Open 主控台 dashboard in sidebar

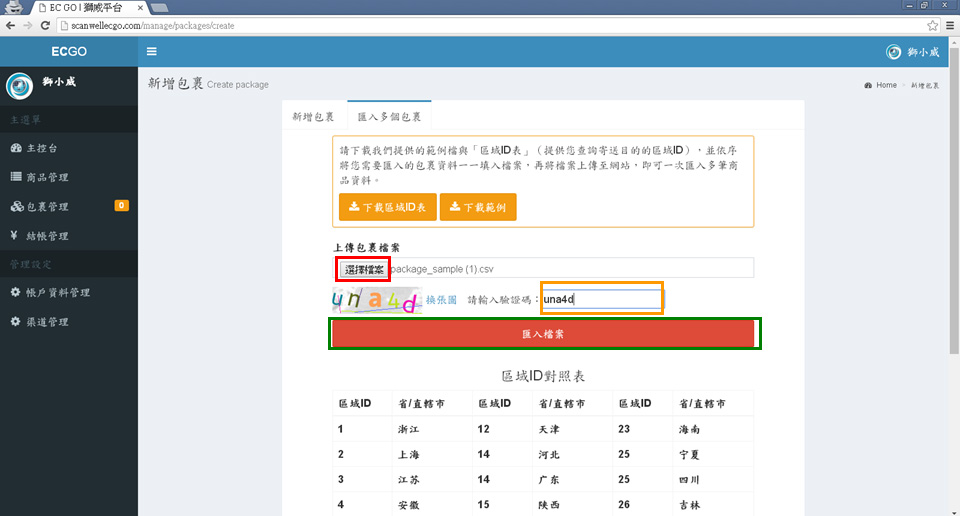[x=40, y=148]
